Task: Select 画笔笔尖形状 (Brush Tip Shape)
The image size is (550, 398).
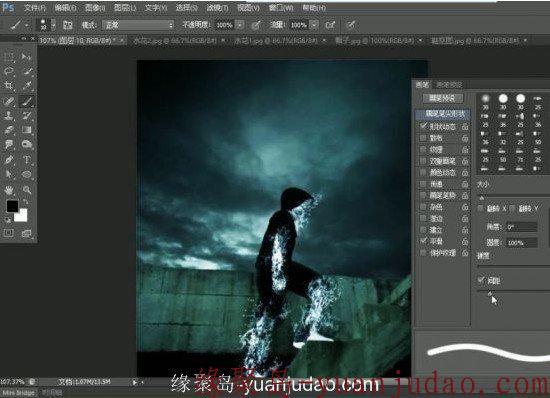Action: coord(444,114)
